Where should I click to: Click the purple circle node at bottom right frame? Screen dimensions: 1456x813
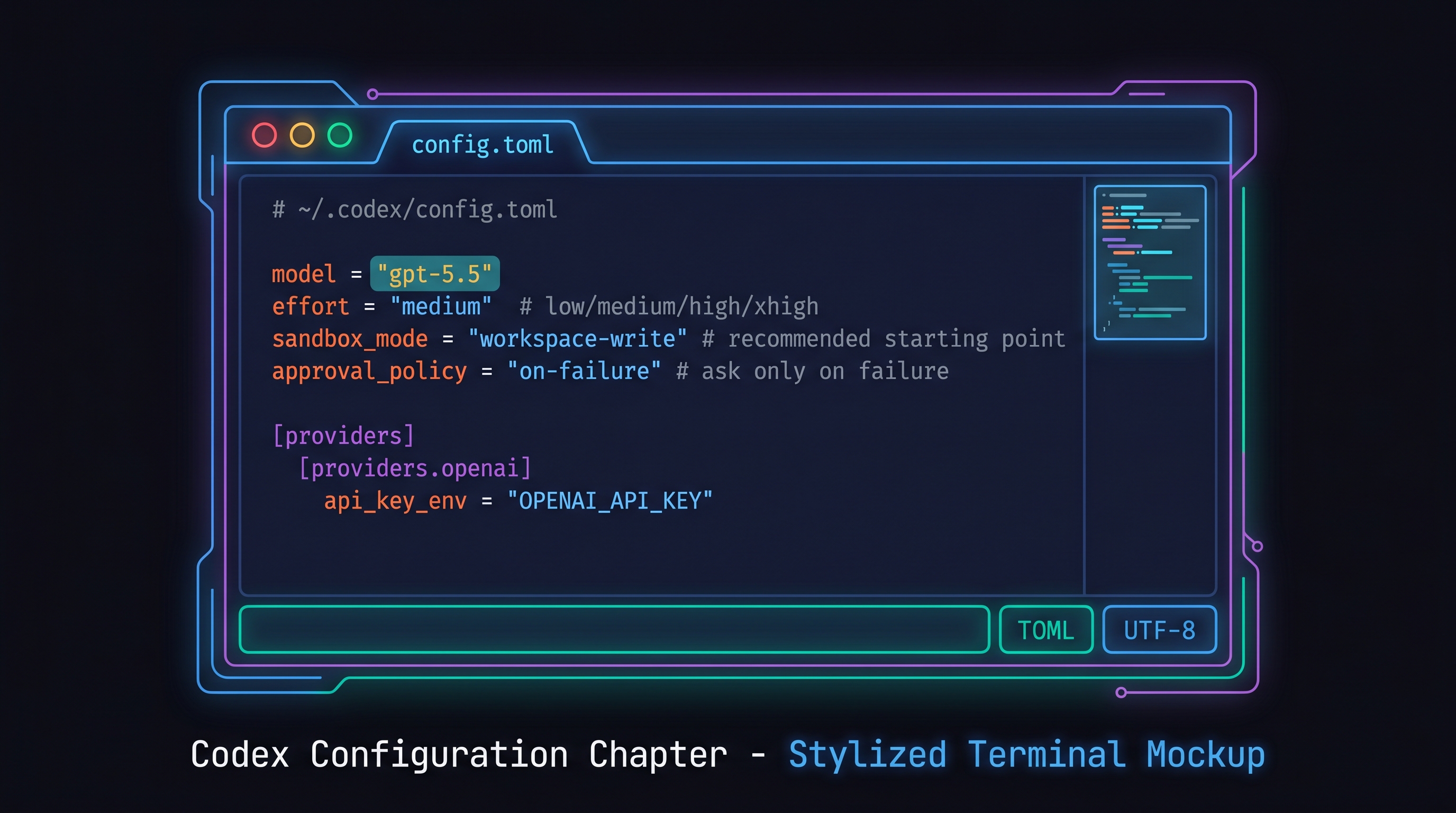[1122, 692]
